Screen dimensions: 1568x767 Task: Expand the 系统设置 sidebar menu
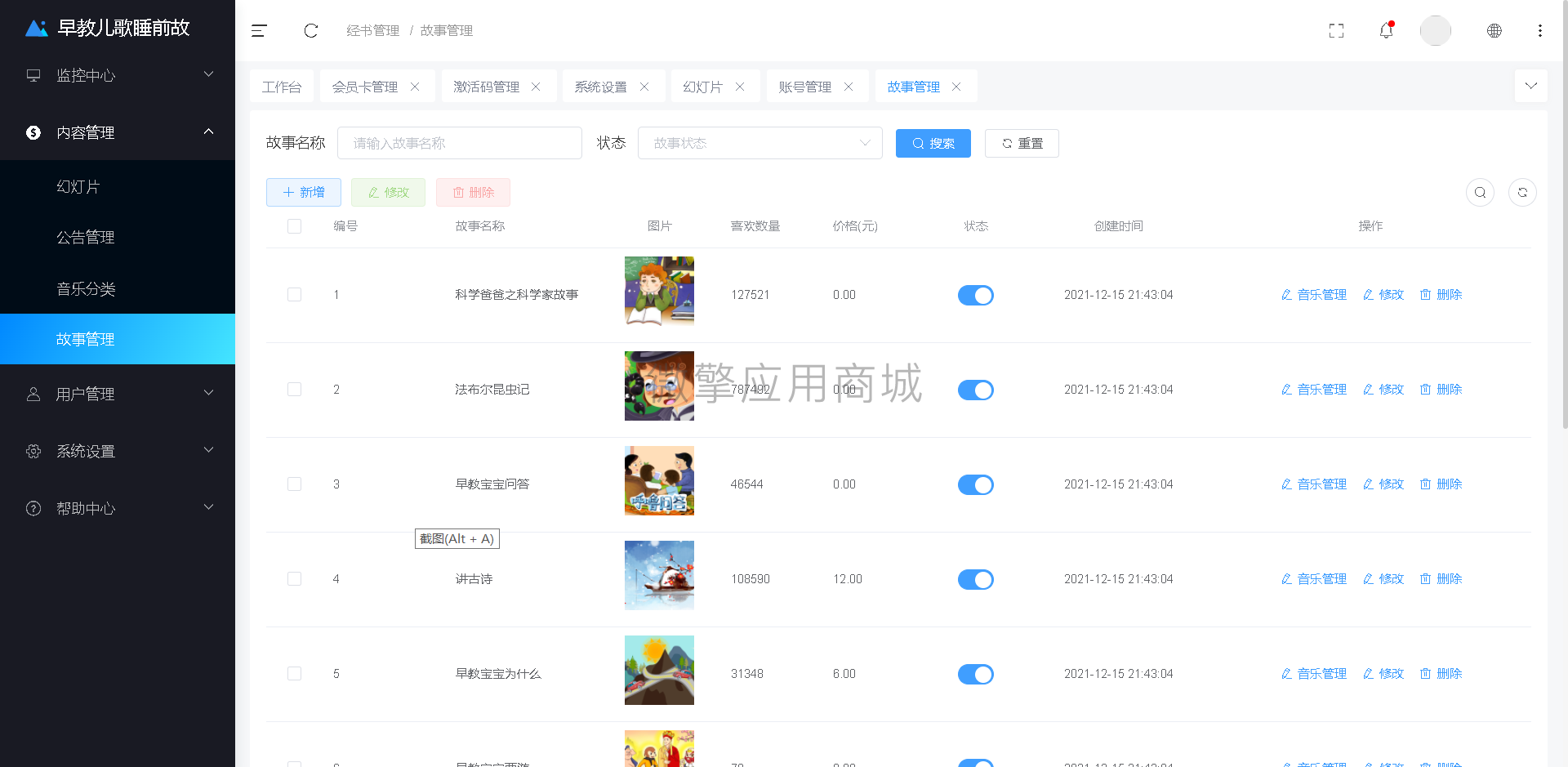[118, 451]
